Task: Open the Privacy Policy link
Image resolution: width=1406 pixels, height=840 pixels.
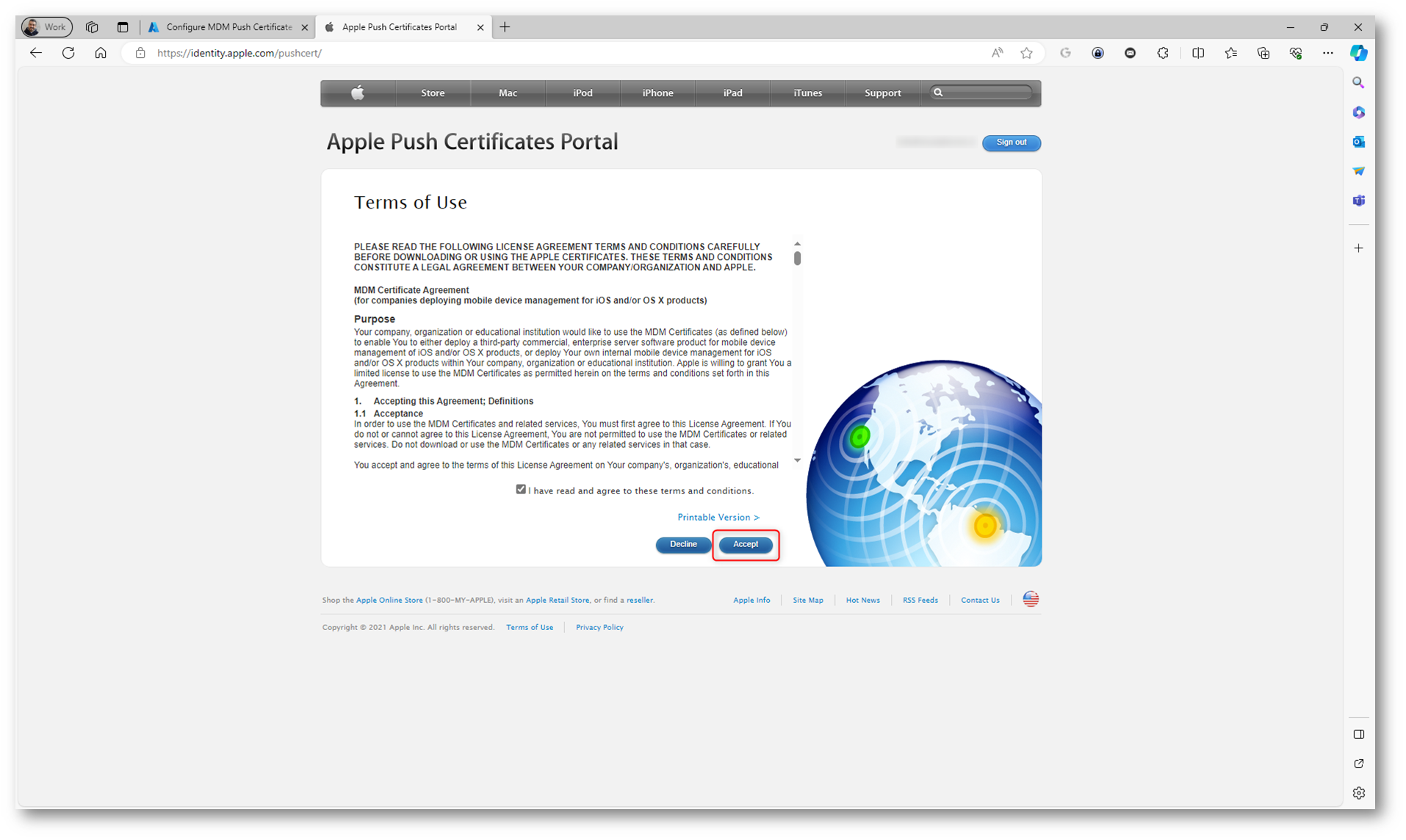Action: point(599,628)
